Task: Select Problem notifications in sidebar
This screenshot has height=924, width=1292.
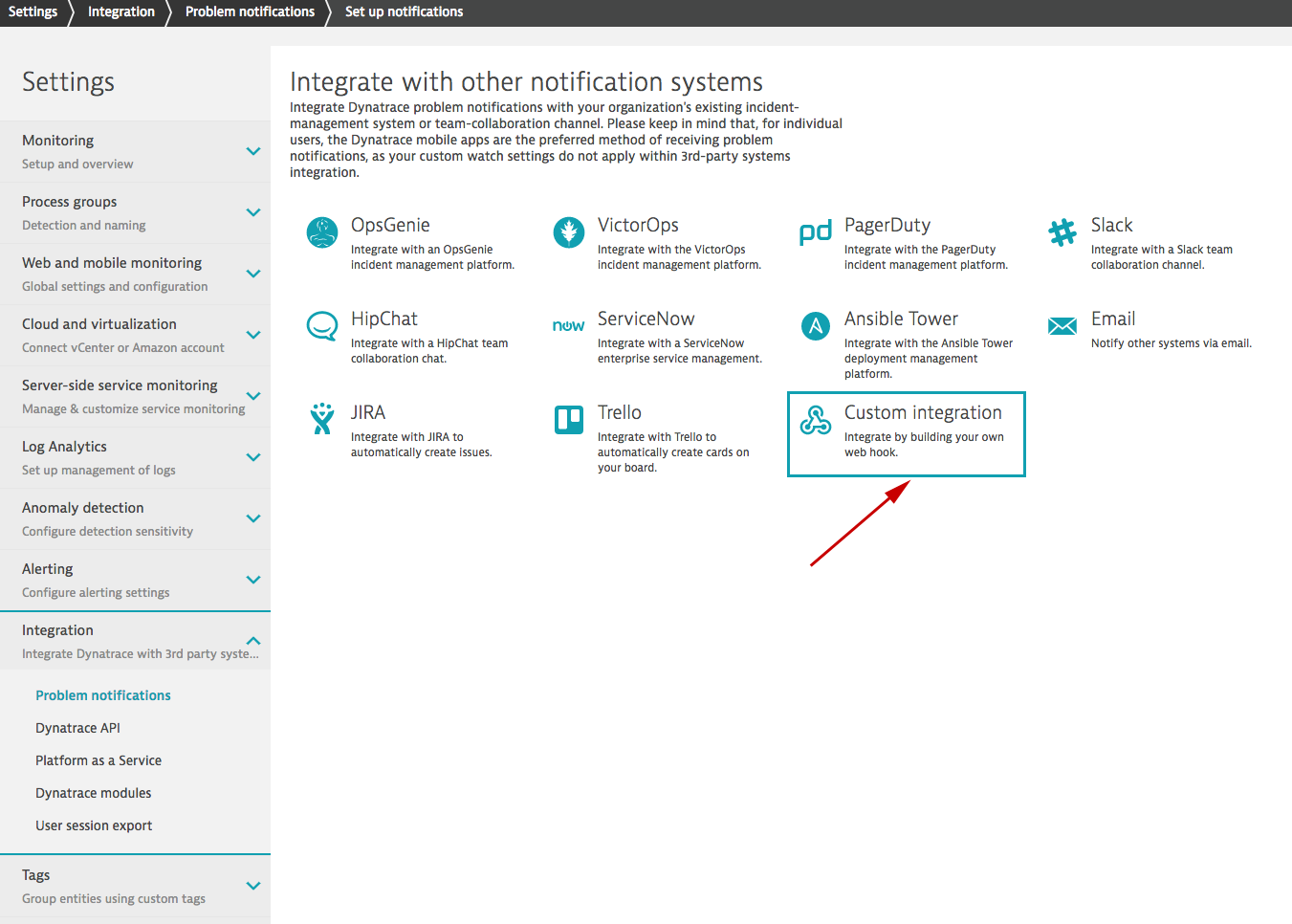Action: pyautogui.click(x=103, y=695)
